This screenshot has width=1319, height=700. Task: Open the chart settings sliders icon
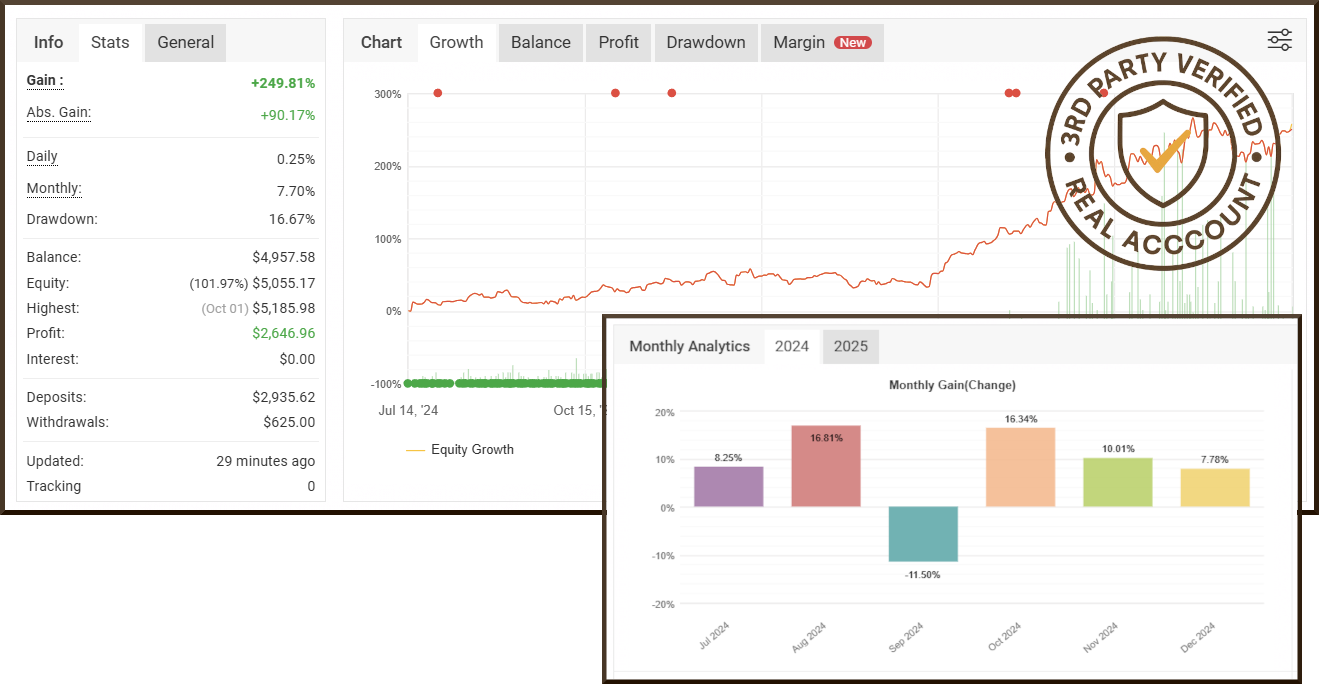pos(1279,40)
